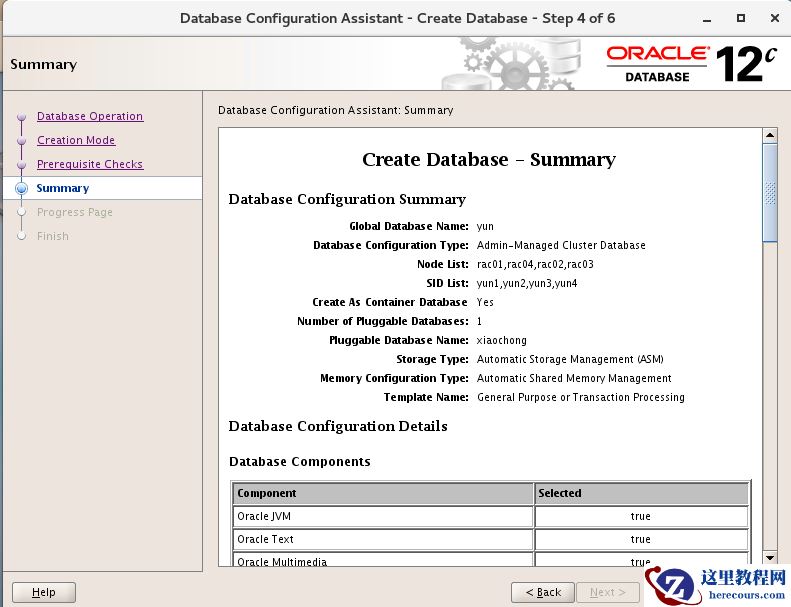Viewport: 791px width, 607px height.
Task: Click the Progress Page step bullet
Action: tap(21, 212)
